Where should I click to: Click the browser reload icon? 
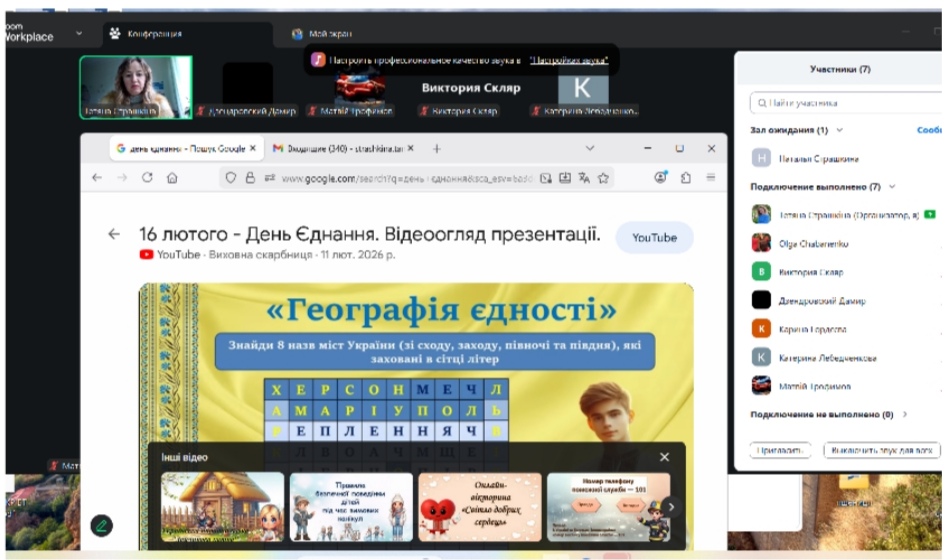click(147, 178)
